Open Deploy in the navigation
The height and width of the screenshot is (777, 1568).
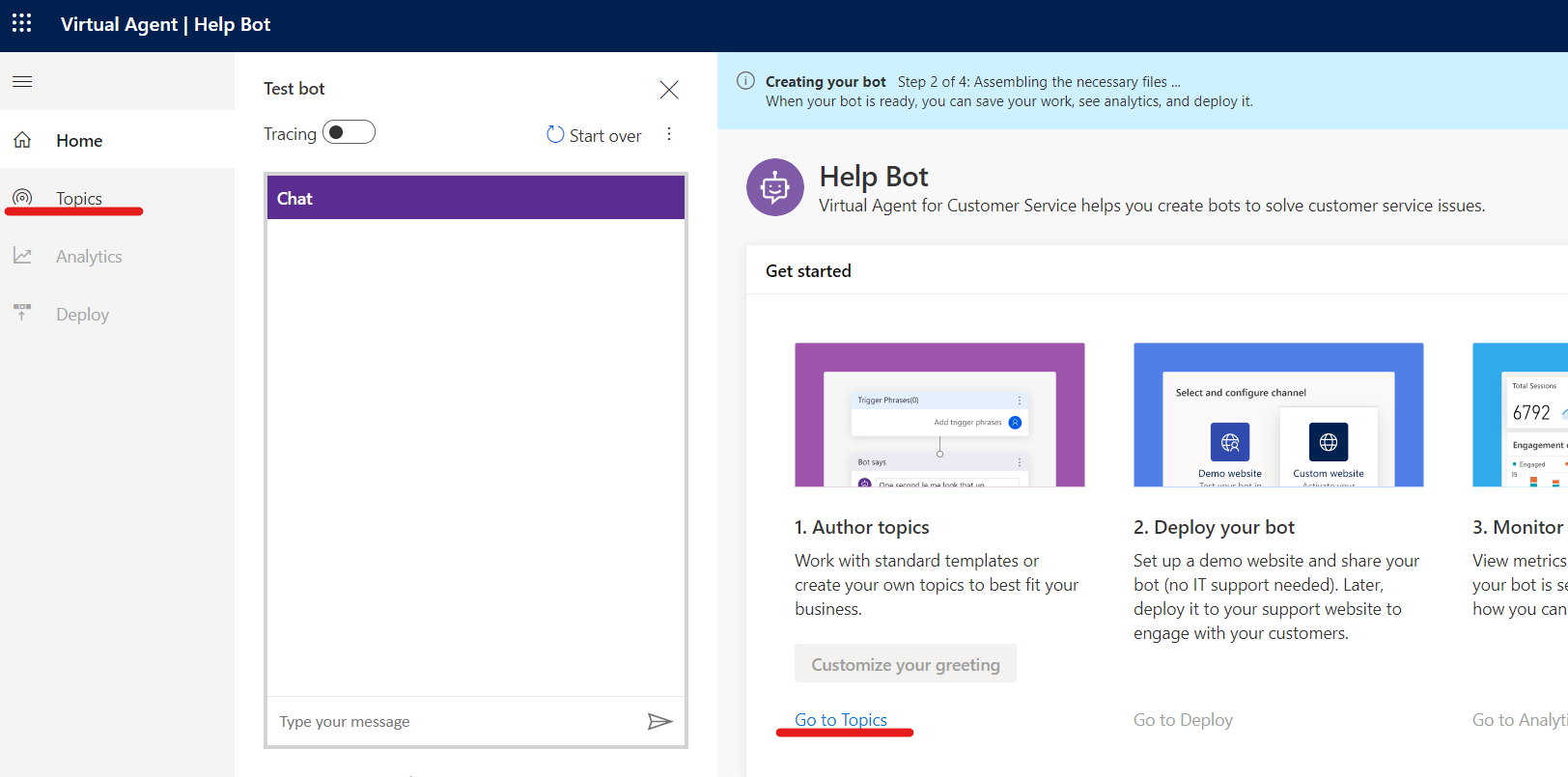117,314
